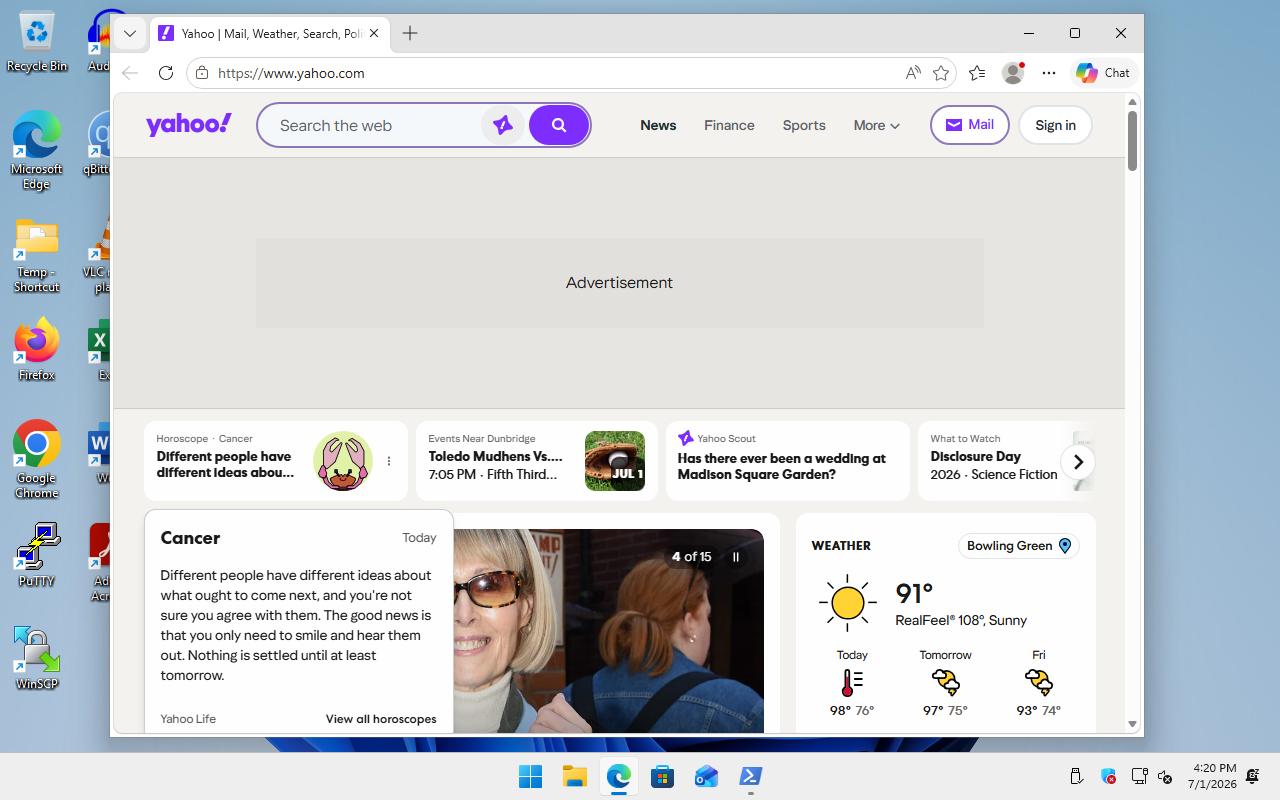Open Microsoft Store from the taskbar

tap(662, 776)
